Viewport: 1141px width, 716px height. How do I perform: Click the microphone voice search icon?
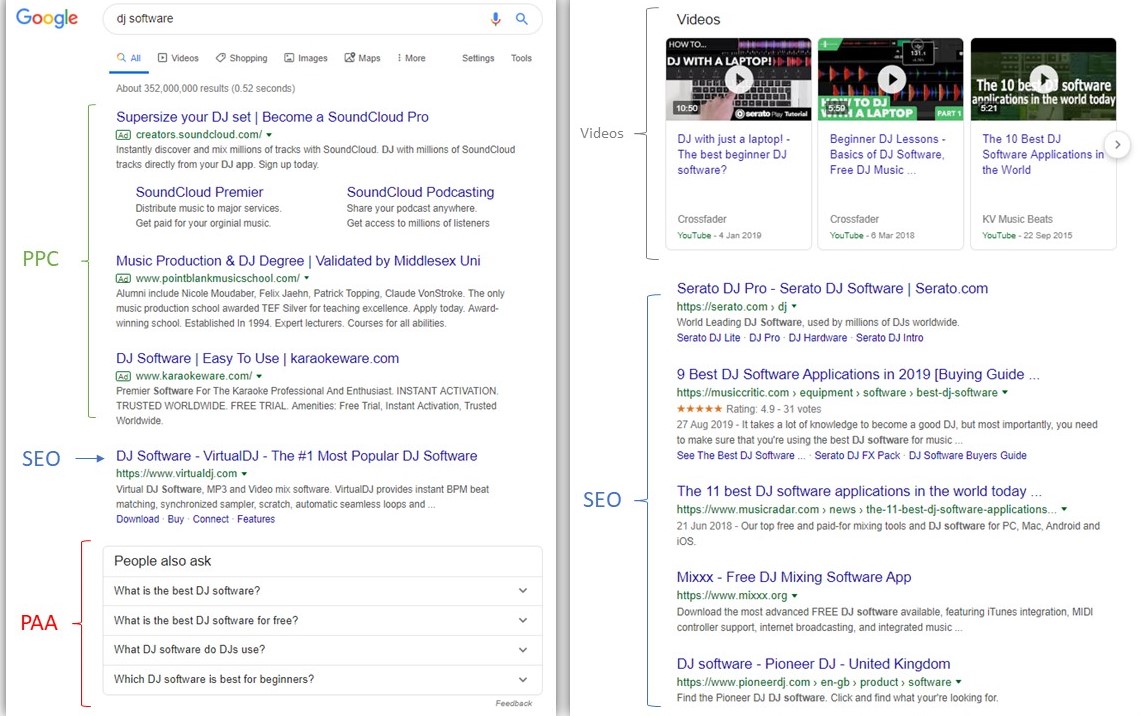(x=495, y=19)
